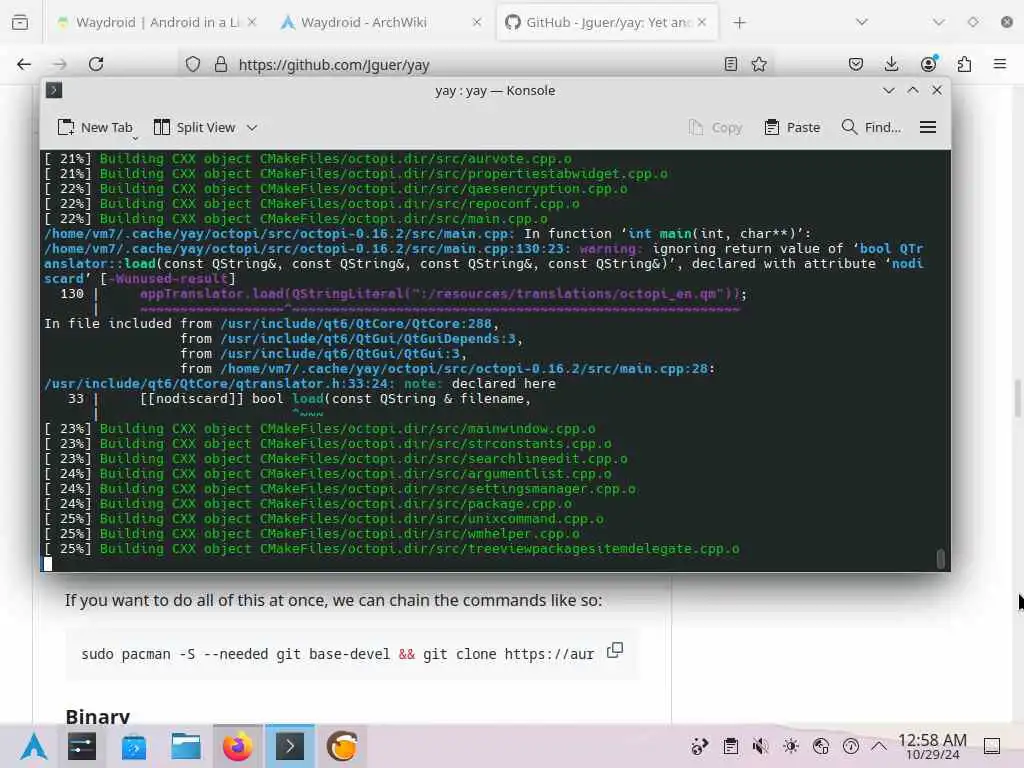The height and width of the screenshot is (768, 1024).
Task: Open Dolphin file manager from taskbar
Action: [x=186, y=746]
